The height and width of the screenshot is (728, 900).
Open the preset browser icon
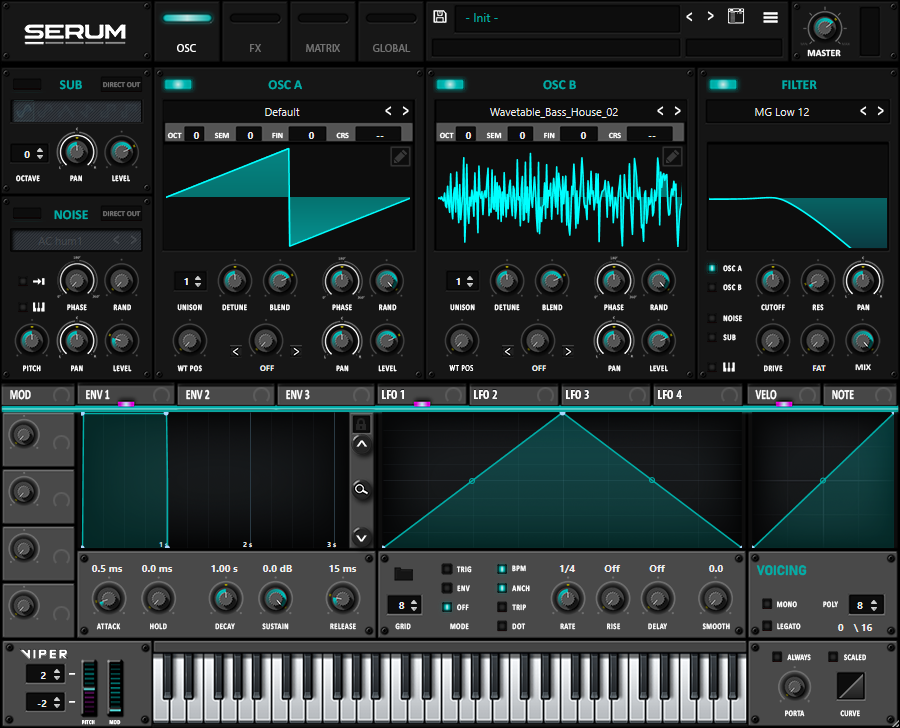[x=736, y=17]
